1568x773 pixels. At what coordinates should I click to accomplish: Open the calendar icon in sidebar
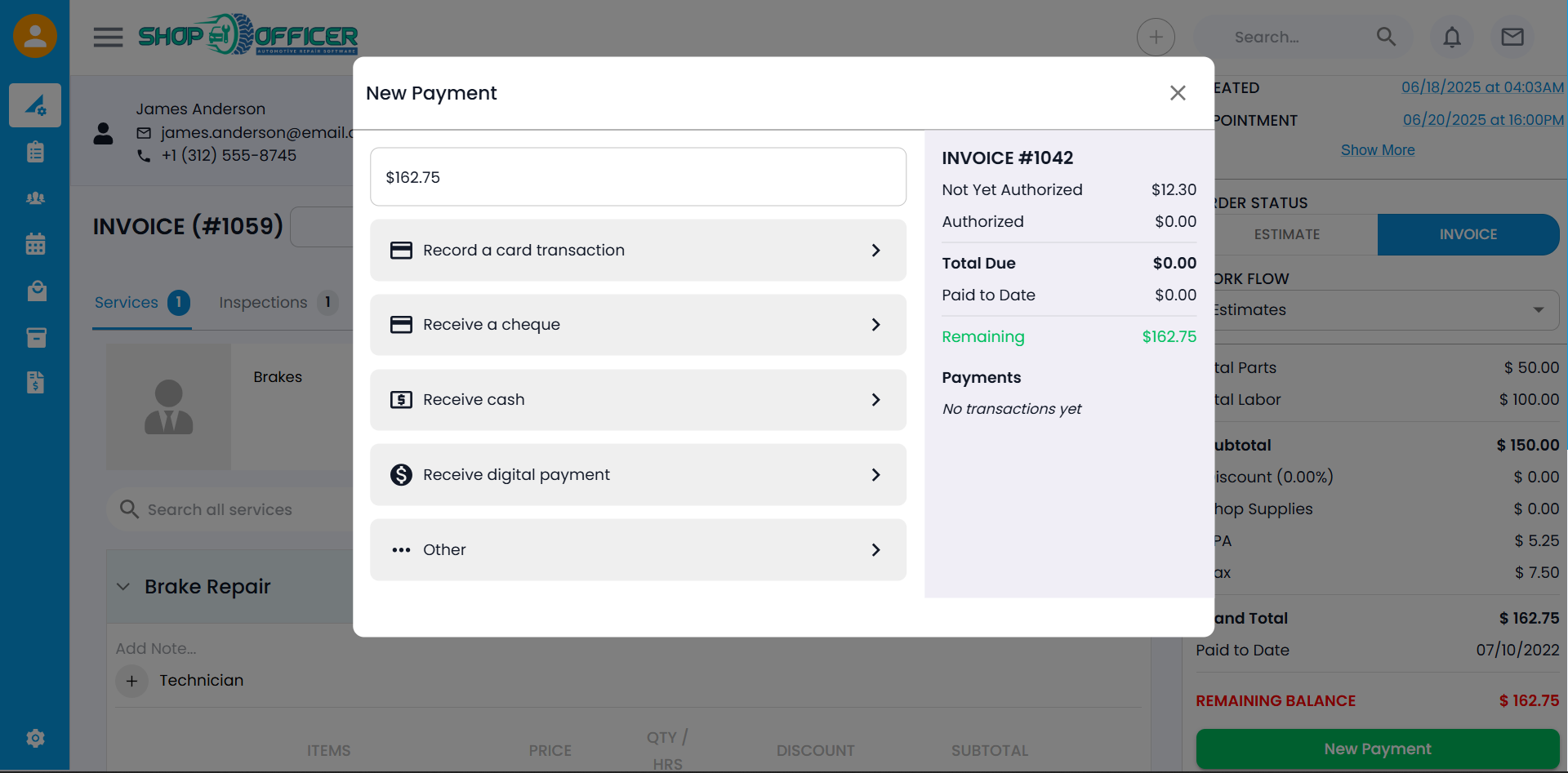click(x=35, y=244)
